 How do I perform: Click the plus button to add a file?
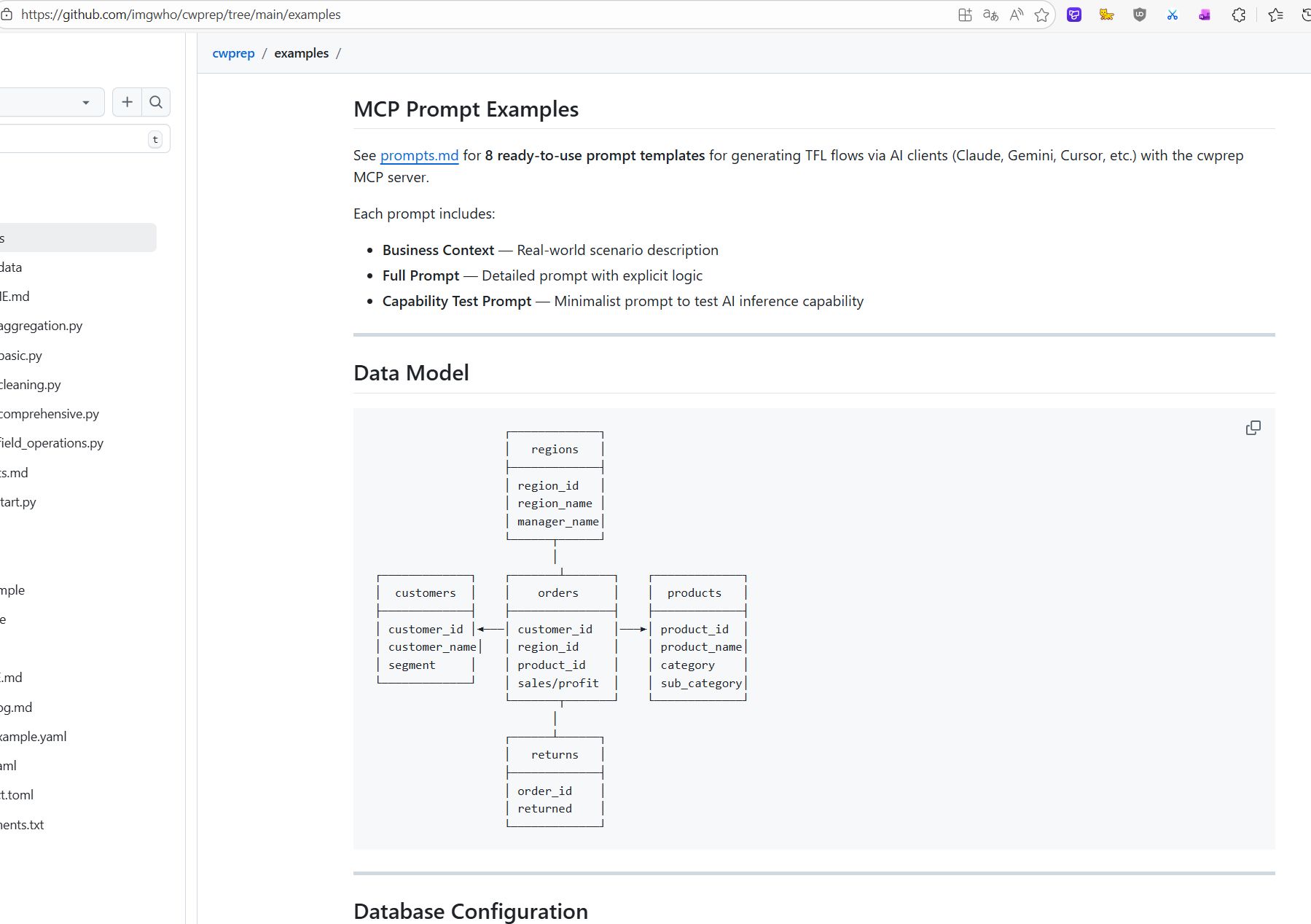click(x=128, y=102)
